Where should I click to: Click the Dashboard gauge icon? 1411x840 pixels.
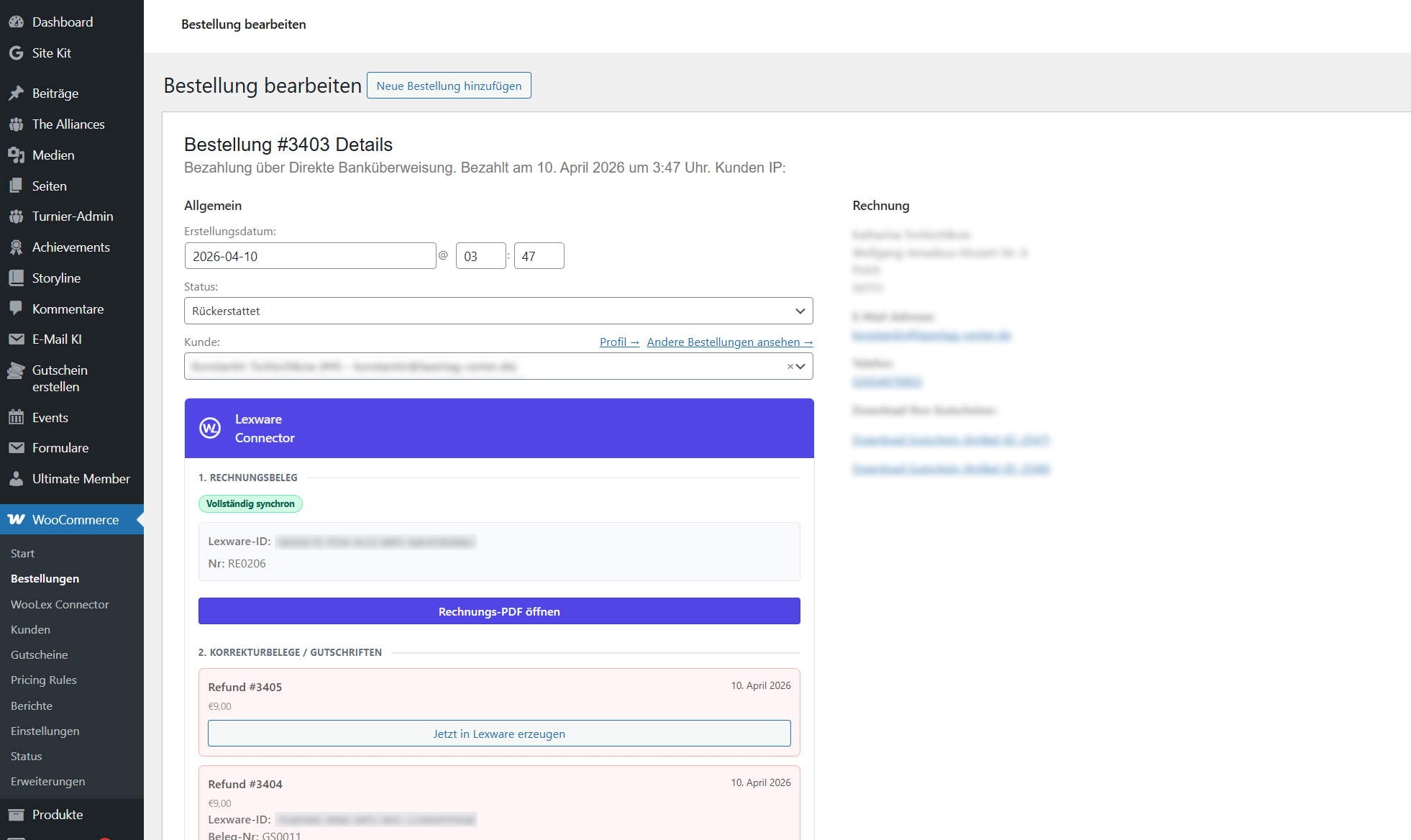point(16,22)
